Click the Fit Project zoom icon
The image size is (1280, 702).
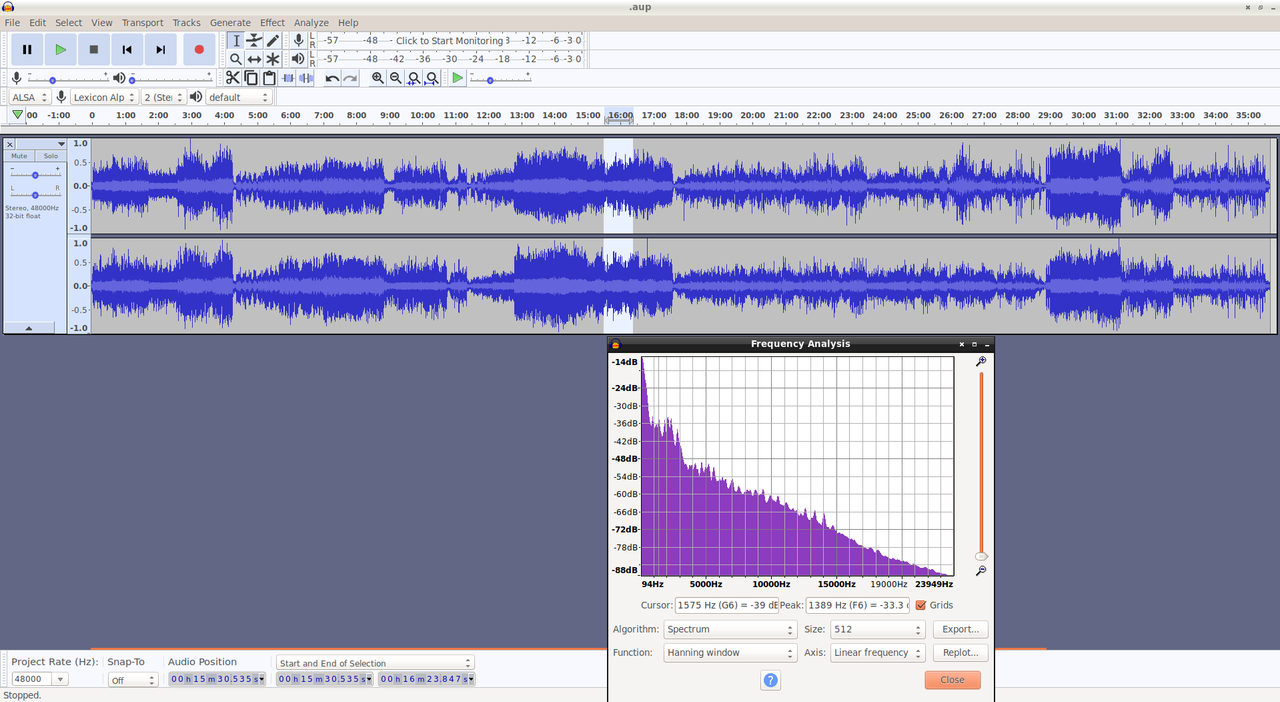point(431,78)
